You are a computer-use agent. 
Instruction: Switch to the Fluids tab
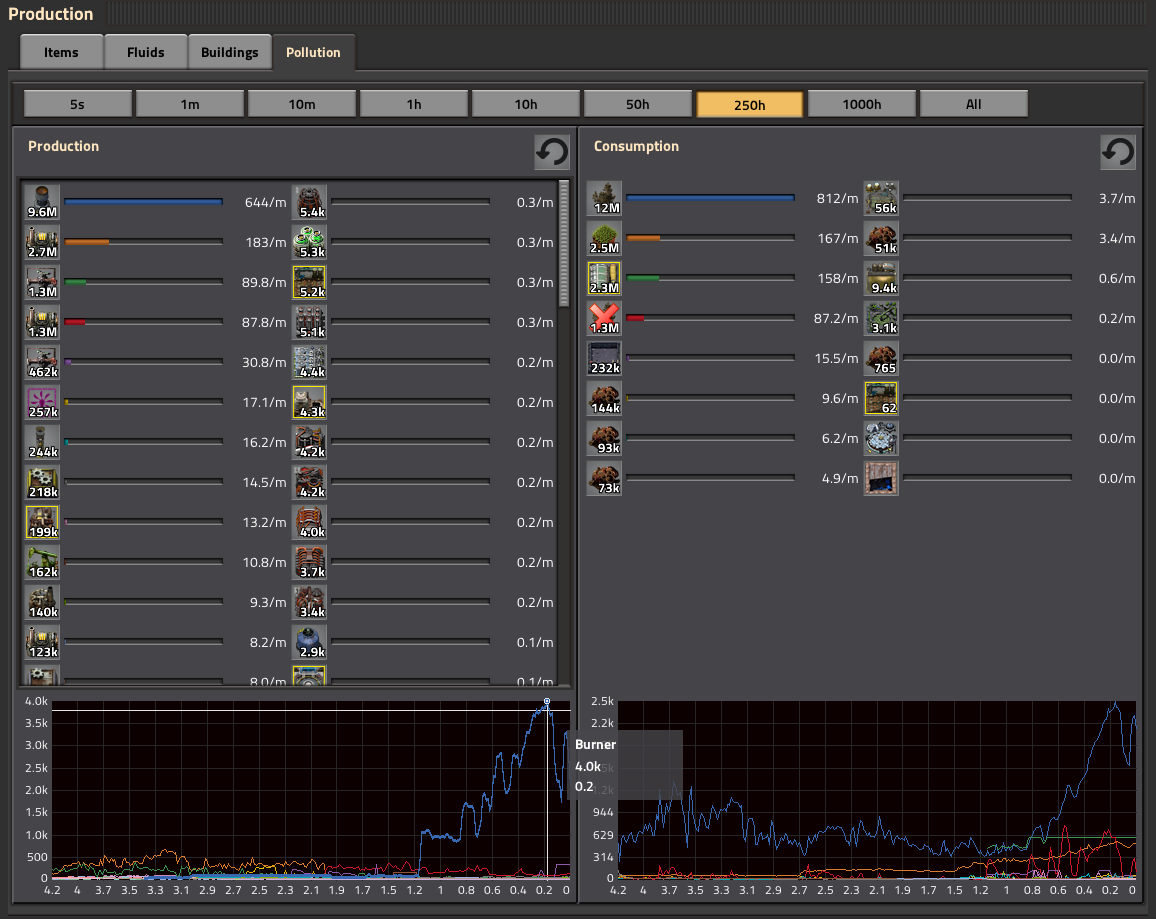[x=146, y=53]
